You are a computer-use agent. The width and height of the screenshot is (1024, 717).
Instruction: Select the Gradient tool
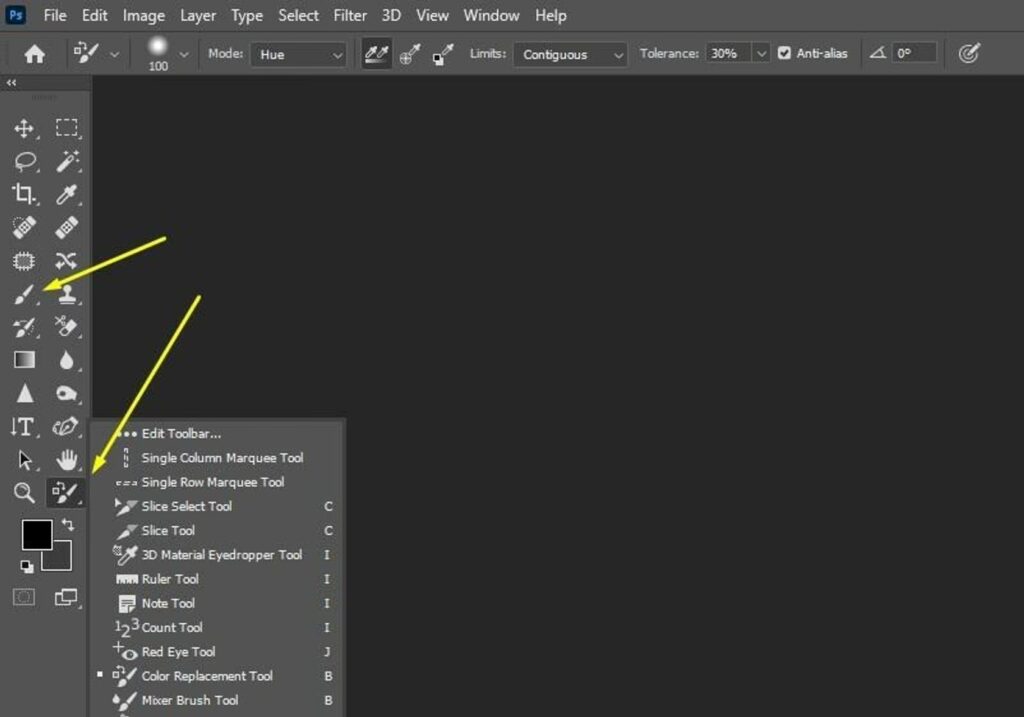[24, 360]
